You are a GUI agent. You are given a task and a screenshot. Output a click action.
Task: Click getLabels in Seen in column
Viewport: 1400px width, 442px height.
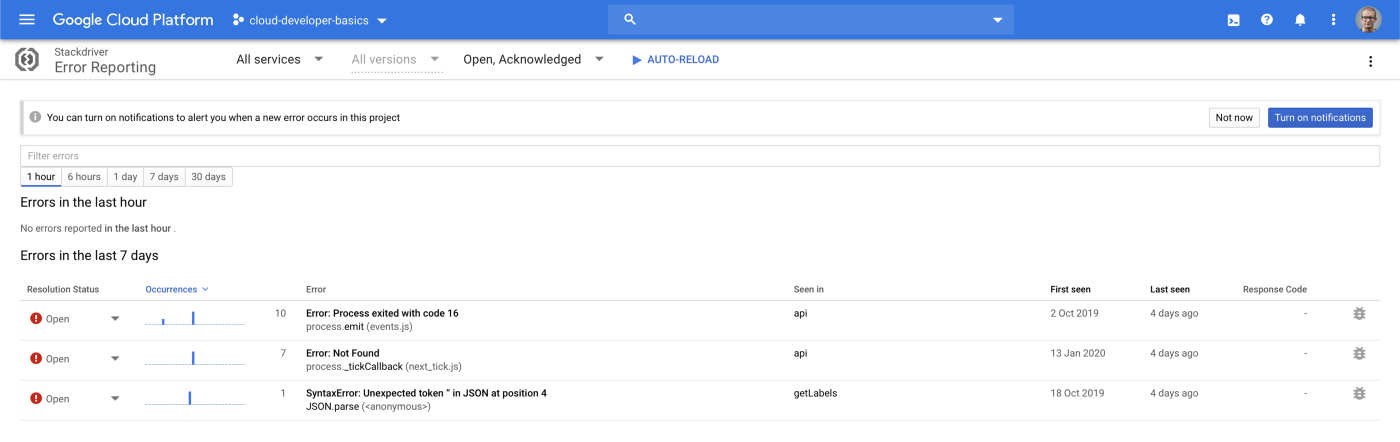pos(815,393)
